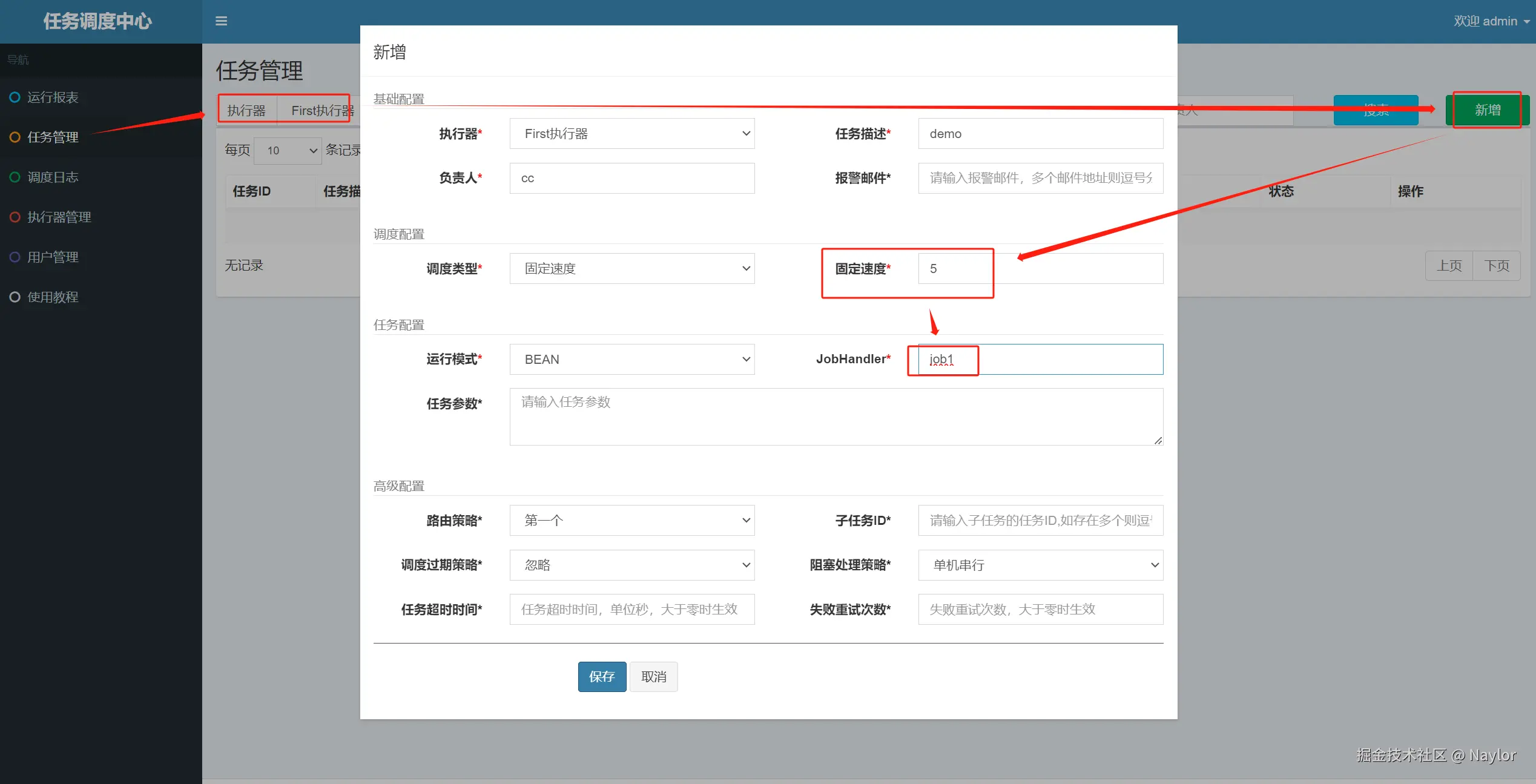Image resolution: width=1536 pixels, height=784 pixels.
Task: Click the hamburger sidebar toggle icon
Action: click(x=221, y=21)
